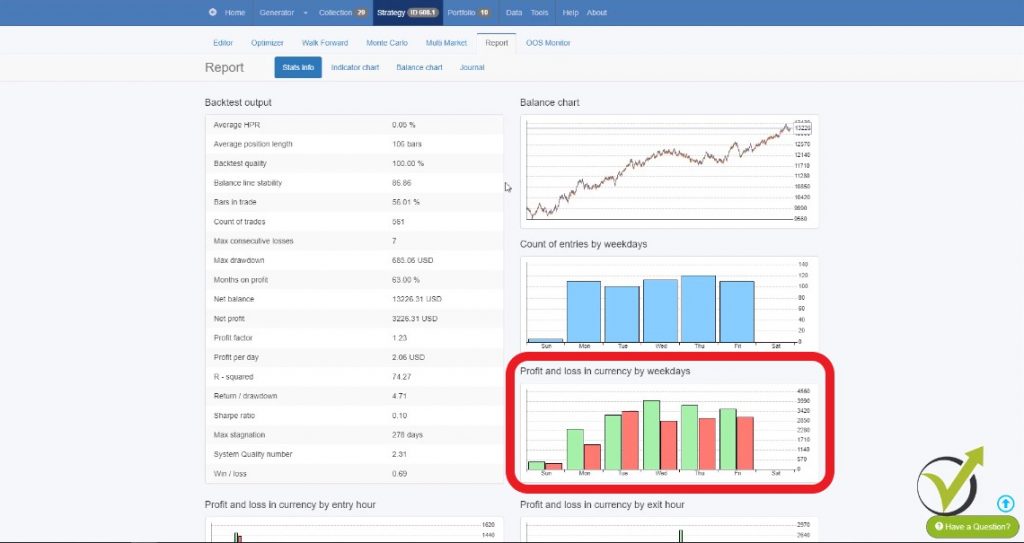Click the Profit and loss by entry hour heading
The width and height of the screenshot is (1024, 543).
pyautogui.click(x=290, y=505)
